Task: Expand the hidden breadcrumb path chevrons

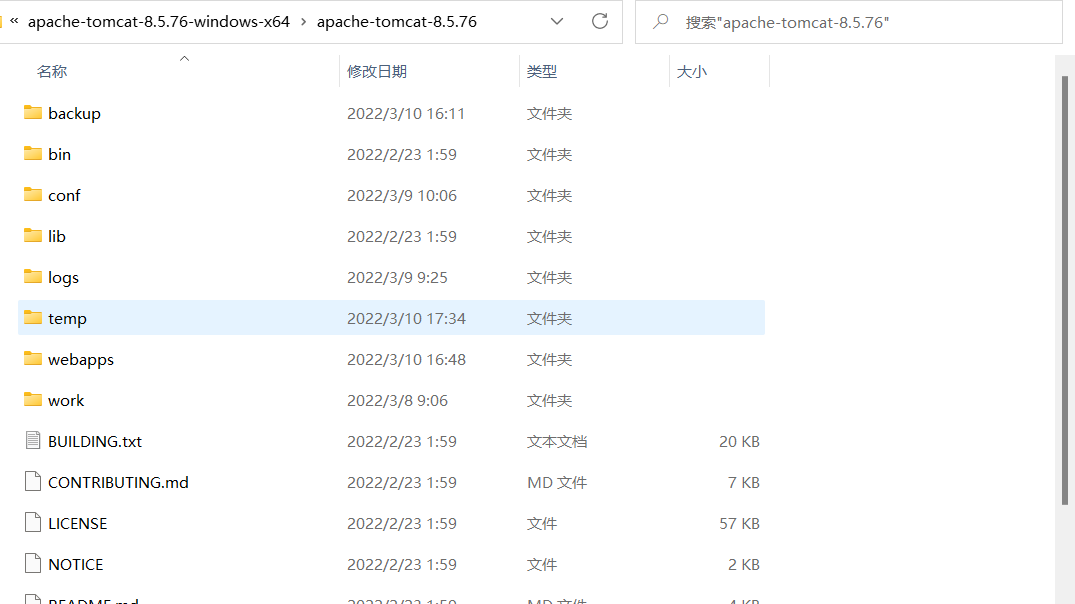Action: (14, 21)
